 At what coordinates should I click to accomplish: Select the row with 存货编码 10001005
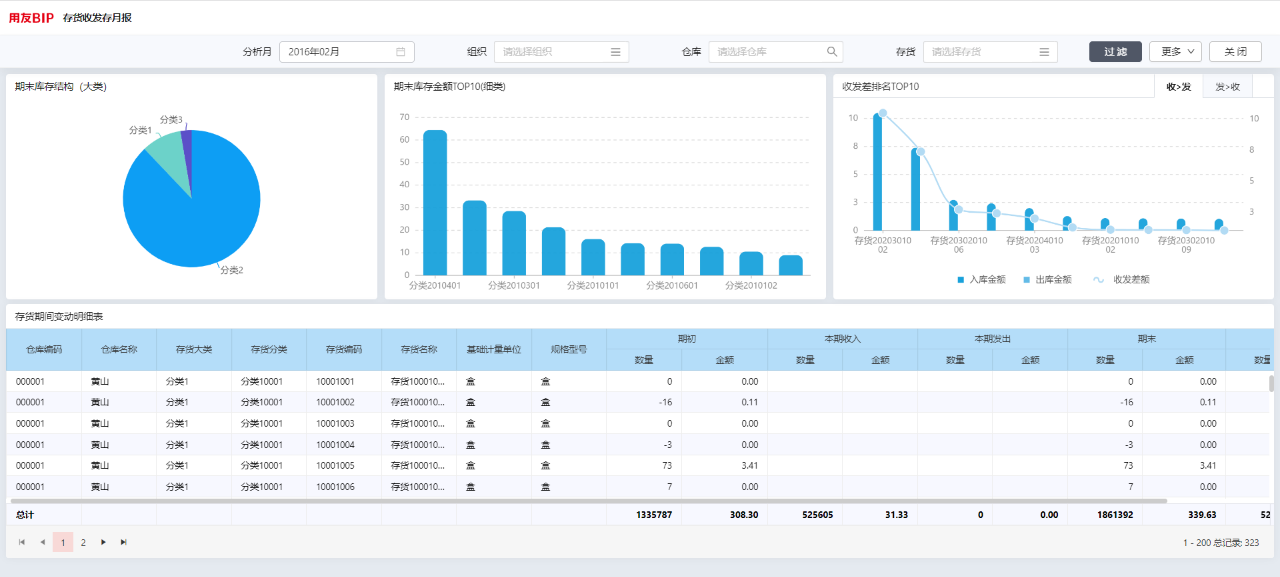click(x=637, y=465)
